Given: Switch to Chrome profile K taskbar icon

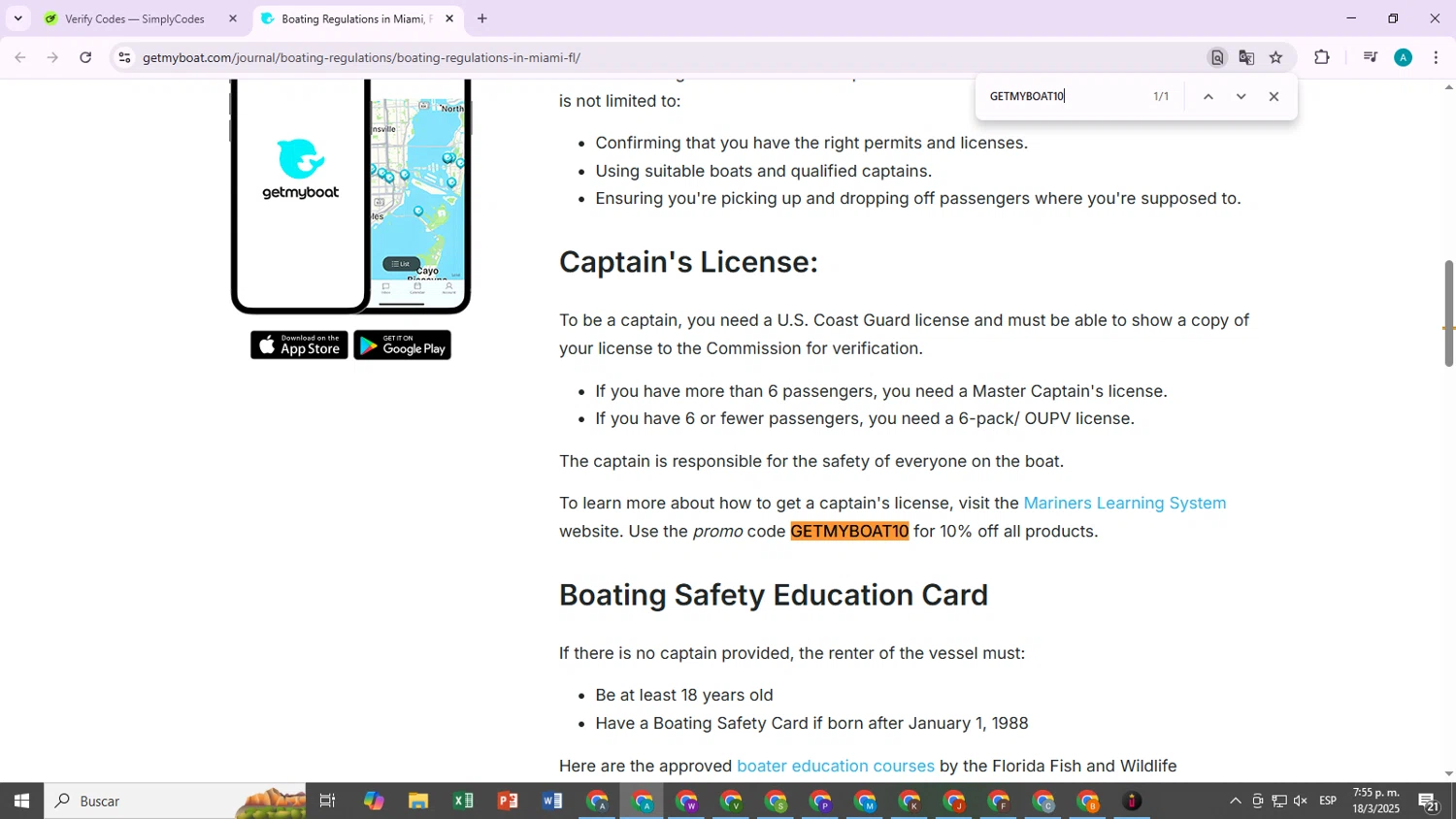Looking at the screenshot, I should [x=910, y=802].
